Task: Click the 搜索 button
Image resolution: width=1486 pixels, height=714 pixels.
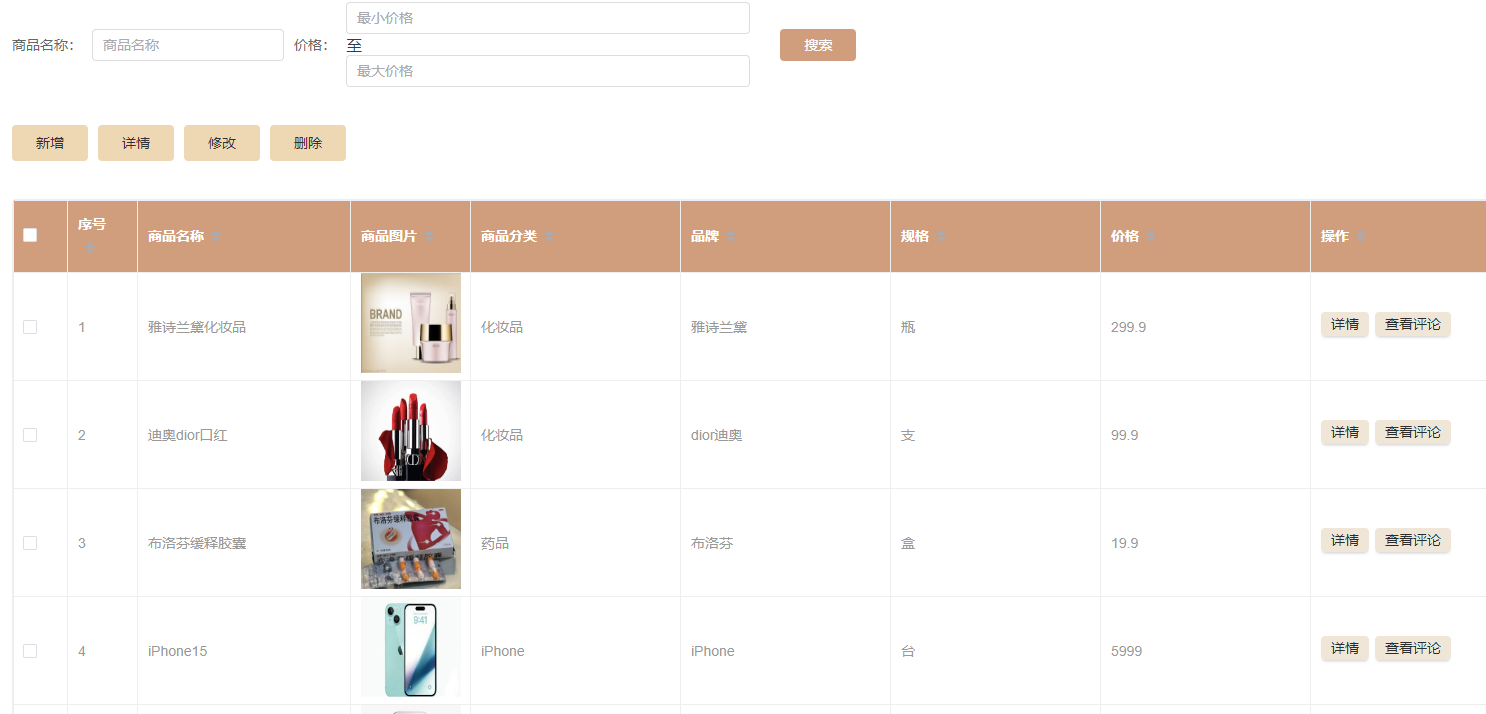Action: pos(818,45)
